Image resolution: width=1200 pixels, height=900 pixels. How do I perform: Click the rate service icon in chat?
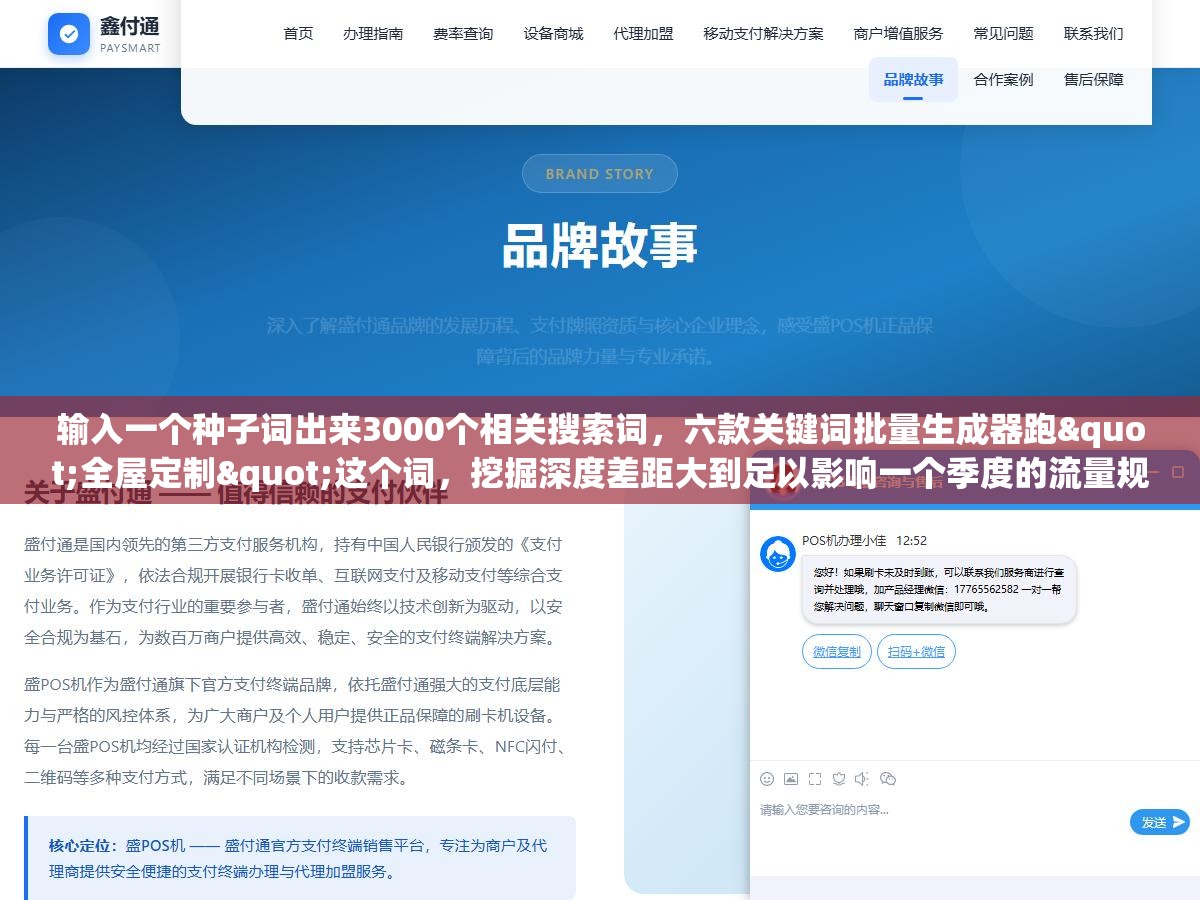point(839,778)
